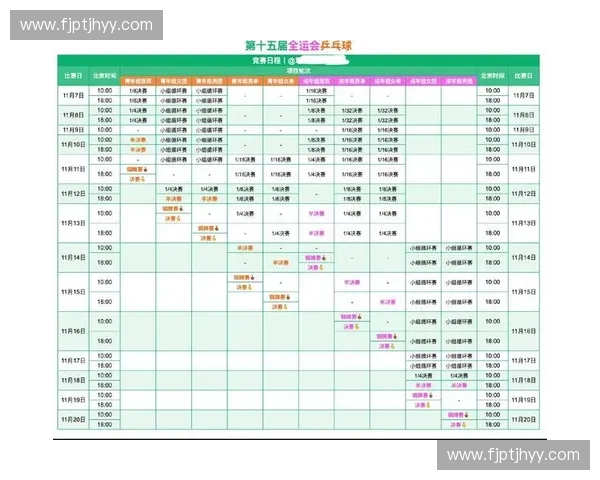This screenshot has height=480, width=600.
Task: Click 青年组男单 决赛 on Nov 15
Action: [244, 287]
